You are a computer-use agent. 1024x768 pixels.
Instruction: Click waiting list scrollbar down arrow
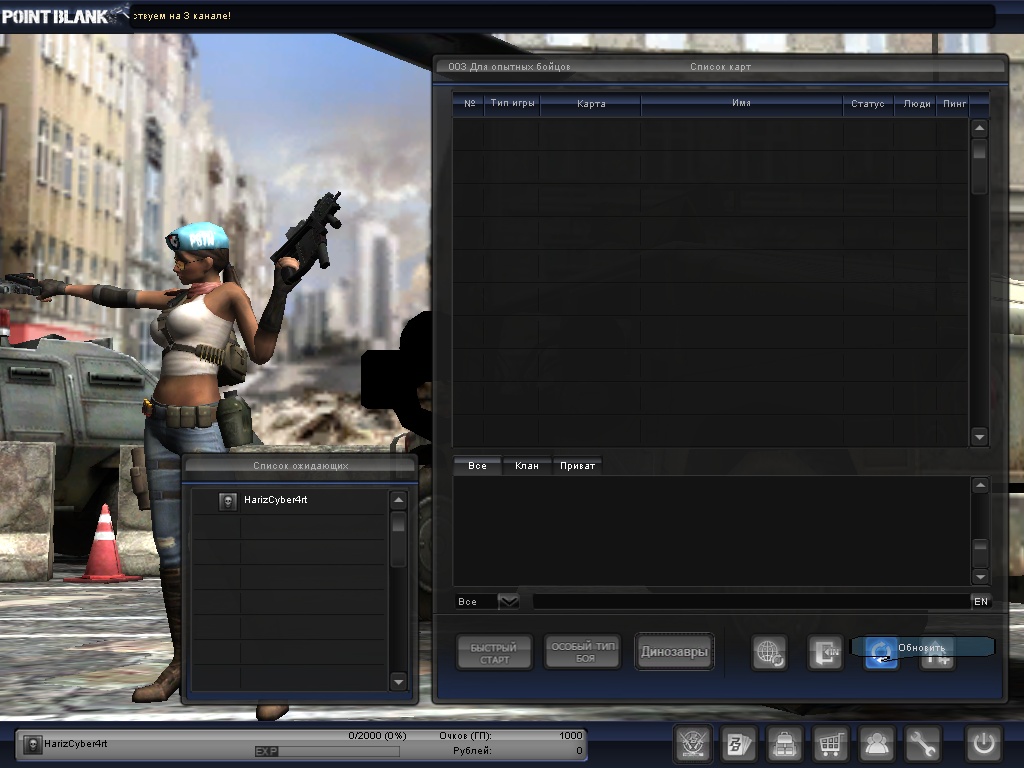[x=398, y=682]
